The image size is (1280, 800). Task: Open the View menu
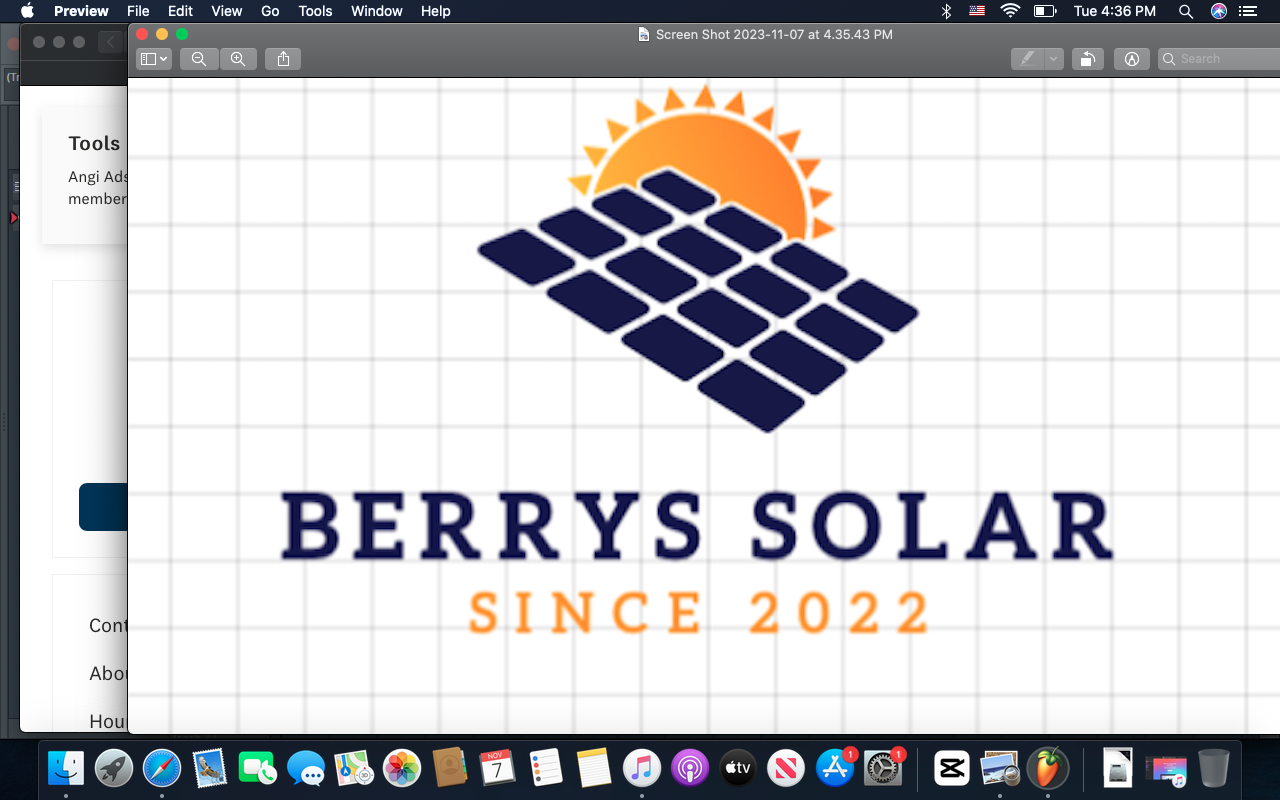point(226,11)
